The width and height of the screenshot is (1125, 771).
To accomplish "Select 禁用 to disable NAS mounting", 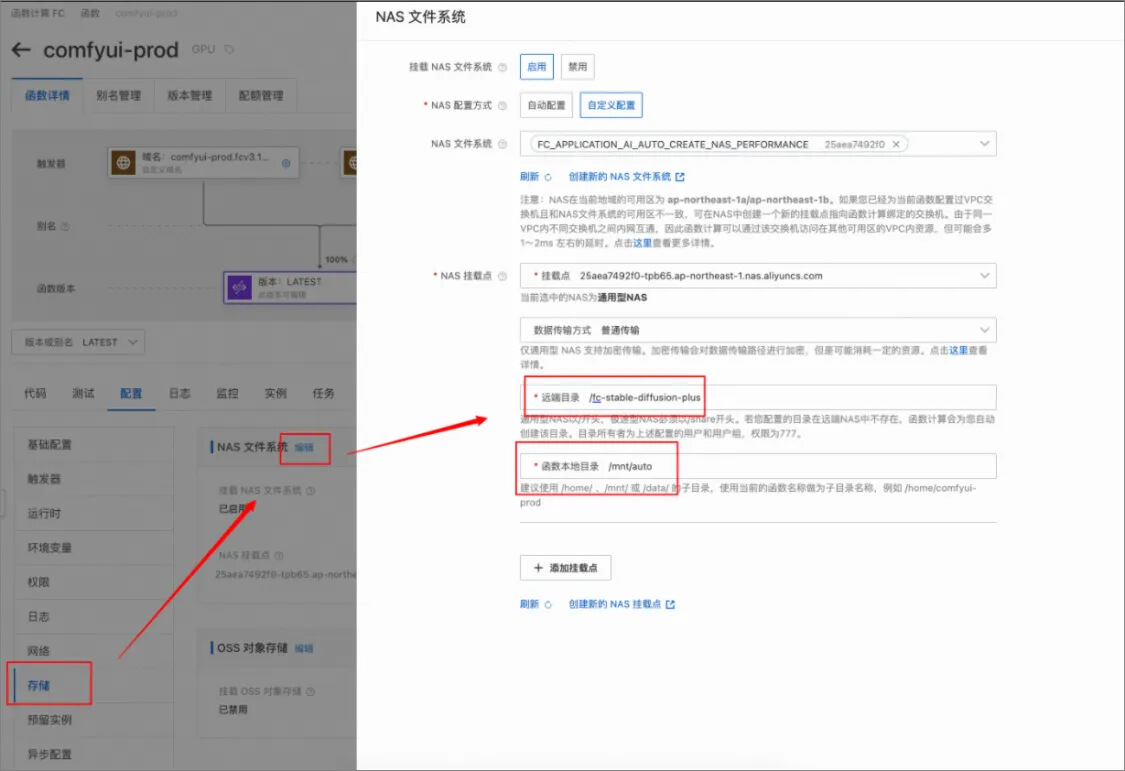I will point(577,67).
